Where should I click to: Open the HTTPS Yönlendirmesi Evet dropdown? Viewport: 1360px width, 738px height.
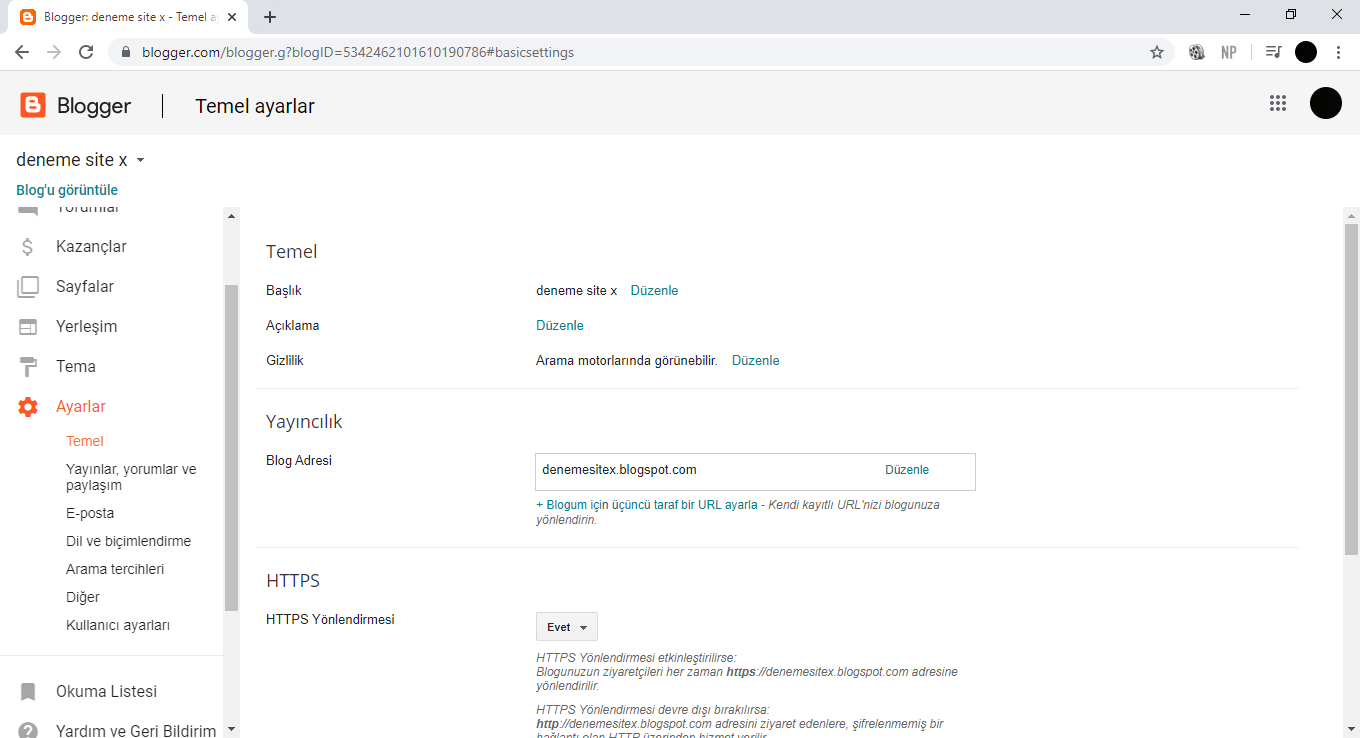567,627
